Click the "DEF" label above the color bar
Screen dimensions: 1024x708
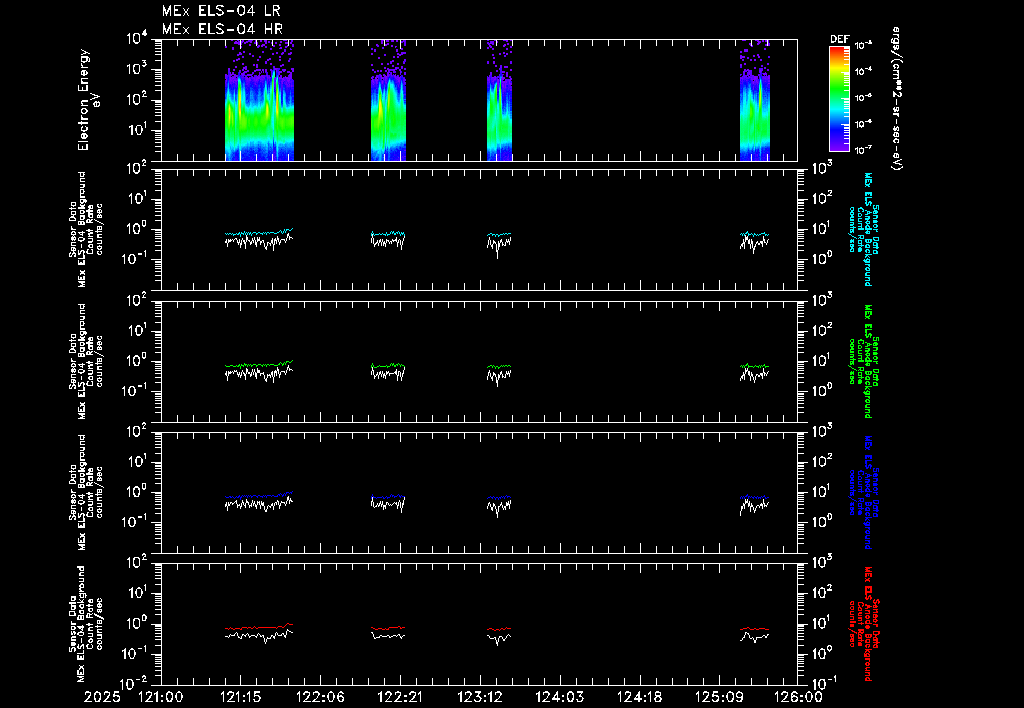click(839, 39)
